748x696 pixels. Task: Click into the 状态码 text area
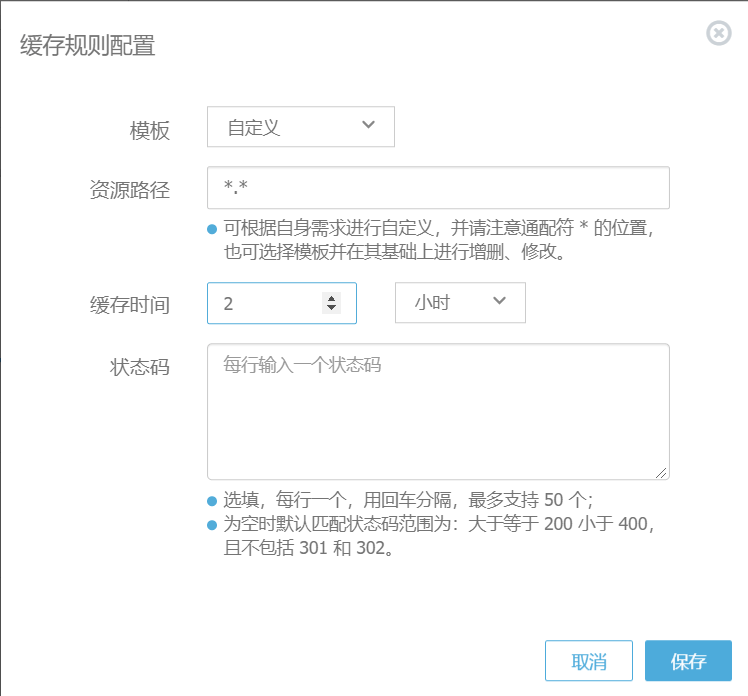[437, 412]
